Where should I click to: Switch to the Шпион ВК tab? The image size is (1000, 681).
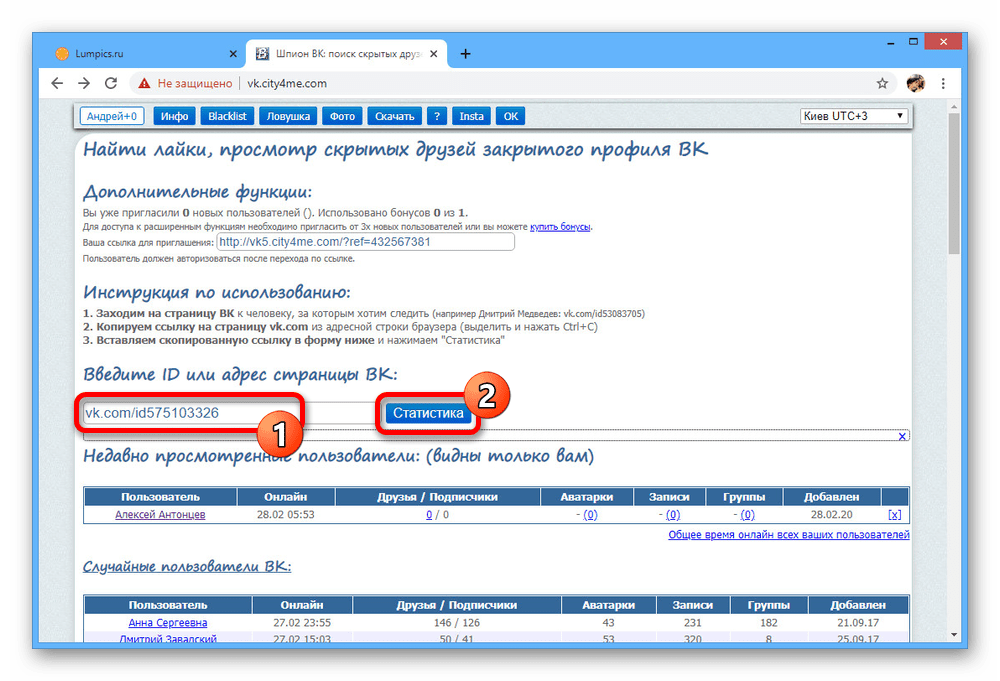coord(348,54)
